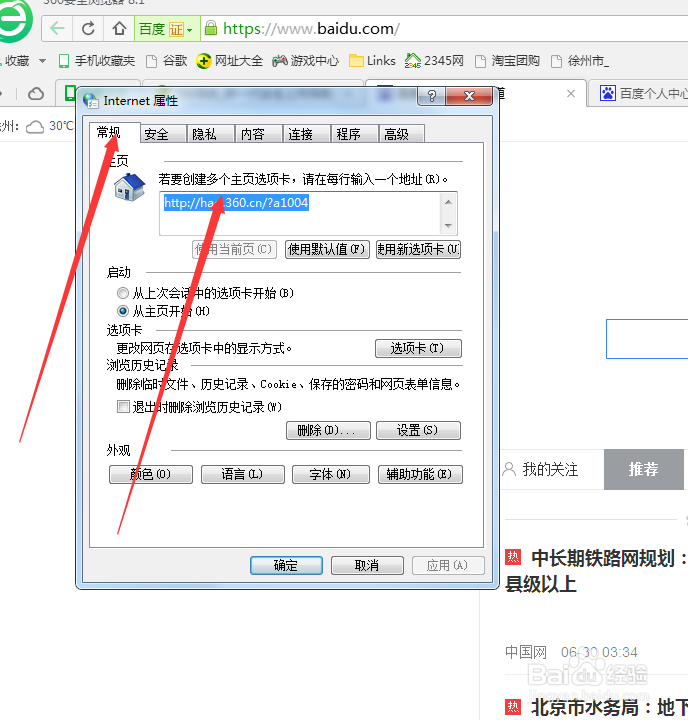Open 语言(L) button
688x720 pixels.
pos(242,474)
